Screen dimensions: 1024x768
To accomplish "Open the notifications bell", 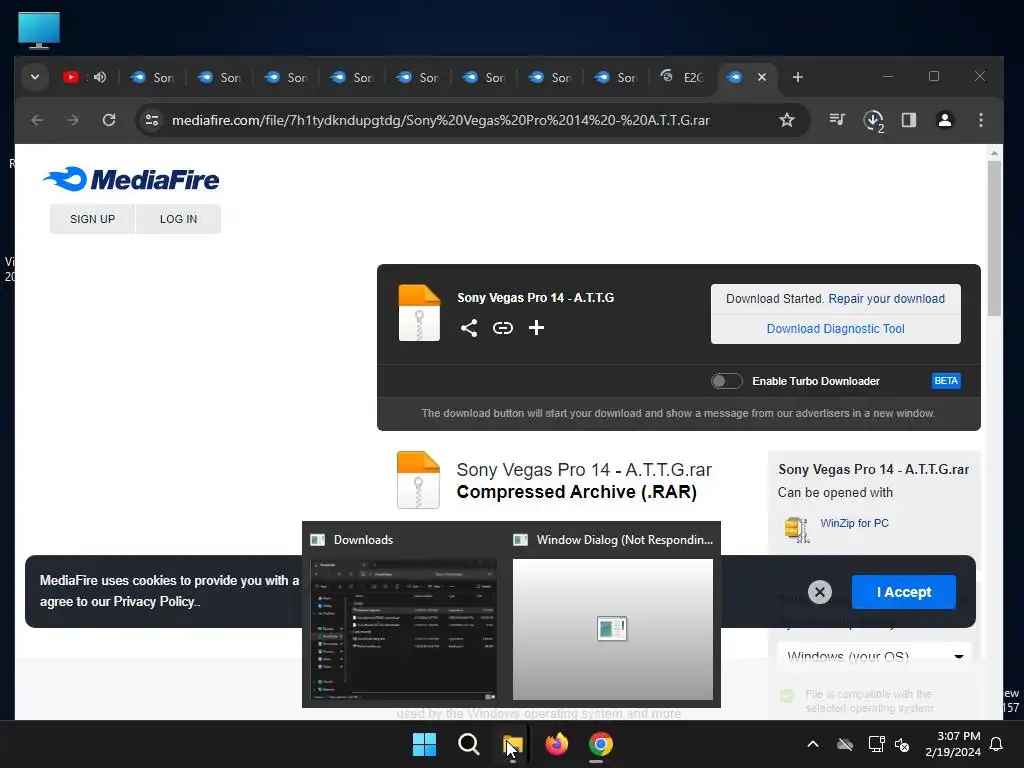I will pos(996,744).
